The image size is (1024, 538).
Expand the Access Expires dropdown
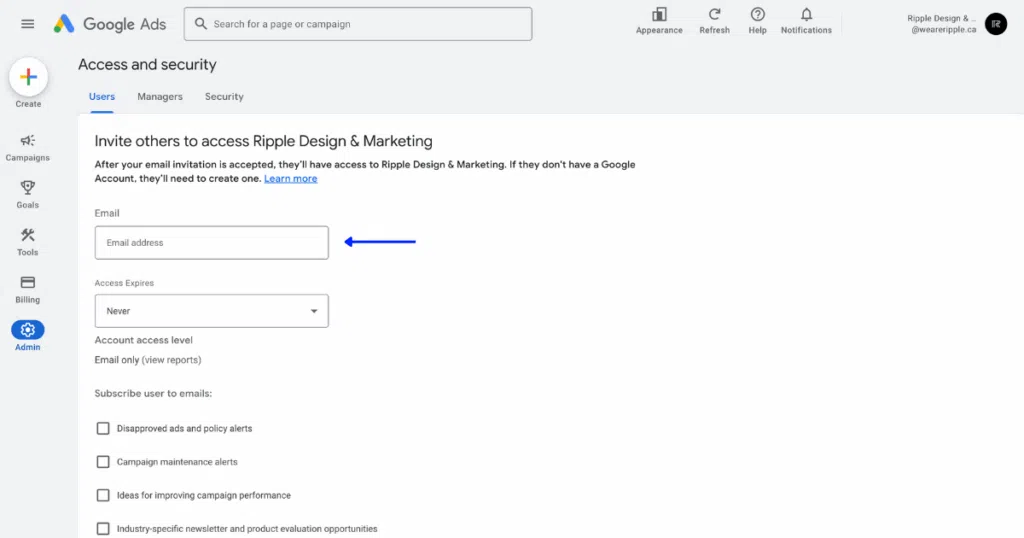pyautogui.click(x=211, y=311)
